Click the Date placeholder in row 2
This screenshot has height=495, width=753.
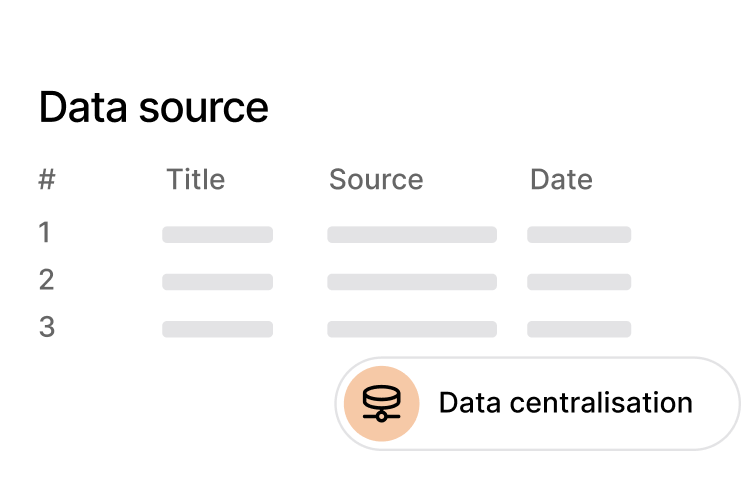pyautogui.click(x=579, y=282)
